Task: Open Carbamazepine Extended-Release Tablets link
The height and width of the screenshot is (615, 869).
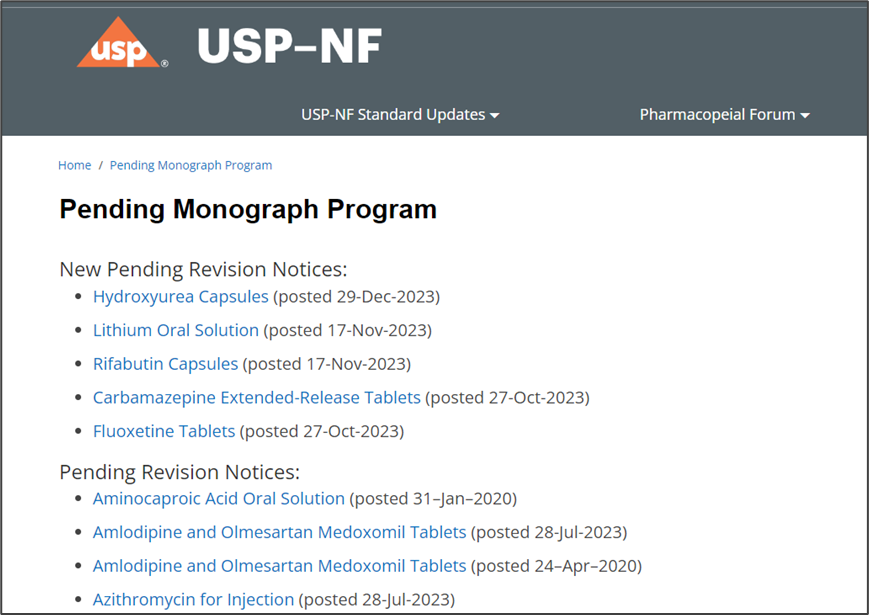Action: [256, 398]
